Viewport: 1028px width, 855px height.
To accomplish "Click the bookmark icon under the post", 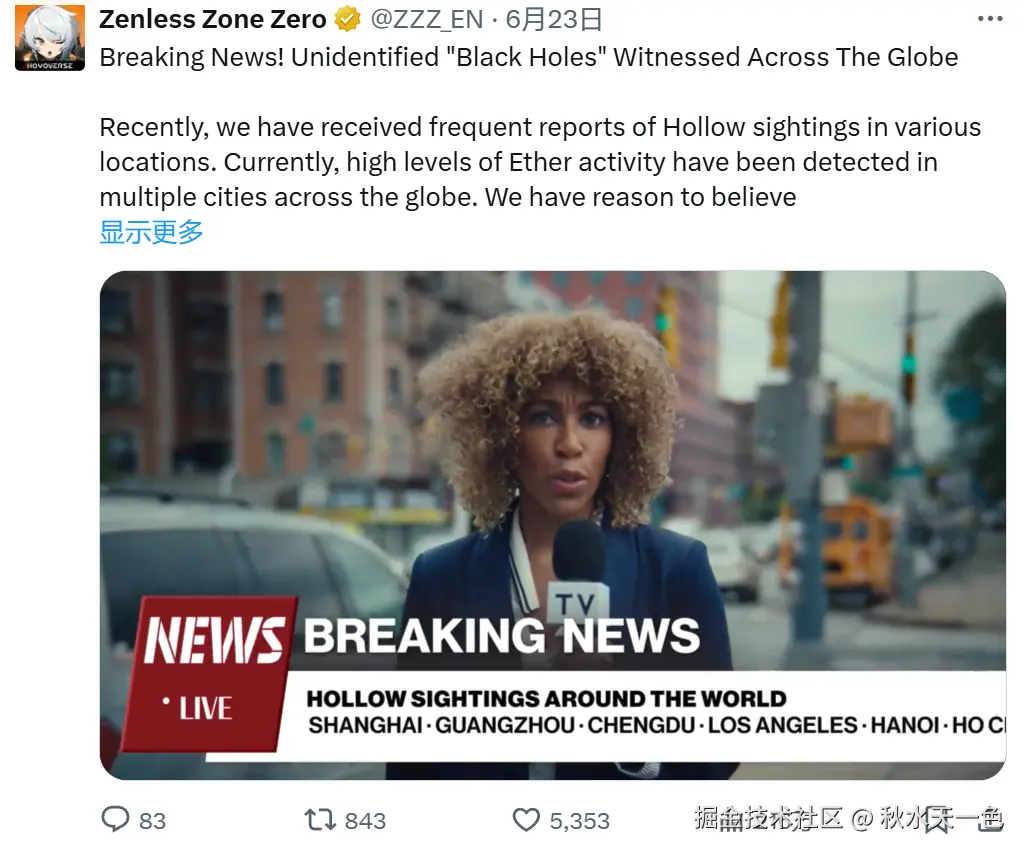I will (x=937, y=820).
